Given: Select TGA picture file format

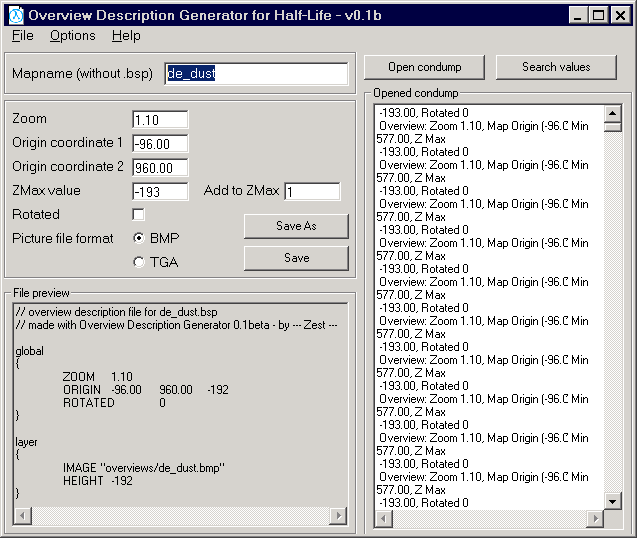Looking at the screenshot, I should click(x=139, y=262).
